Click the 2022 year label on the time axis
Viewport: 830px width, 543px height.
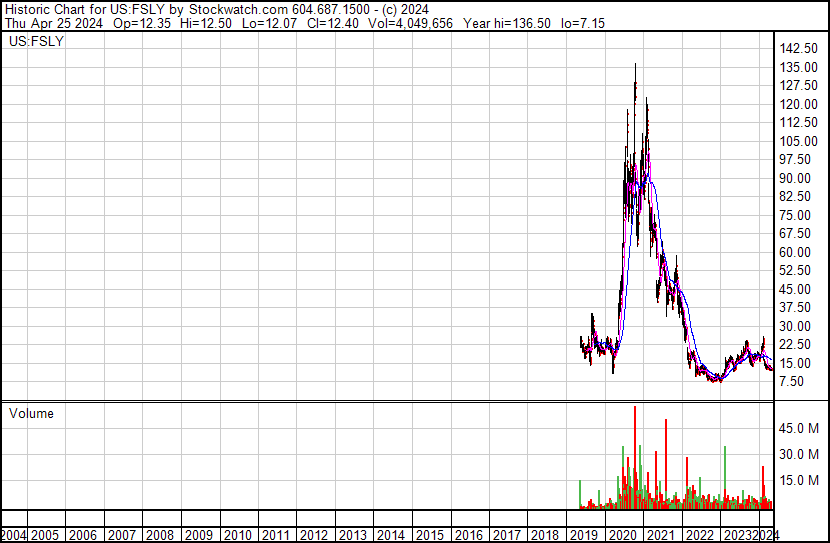point(699,535)
